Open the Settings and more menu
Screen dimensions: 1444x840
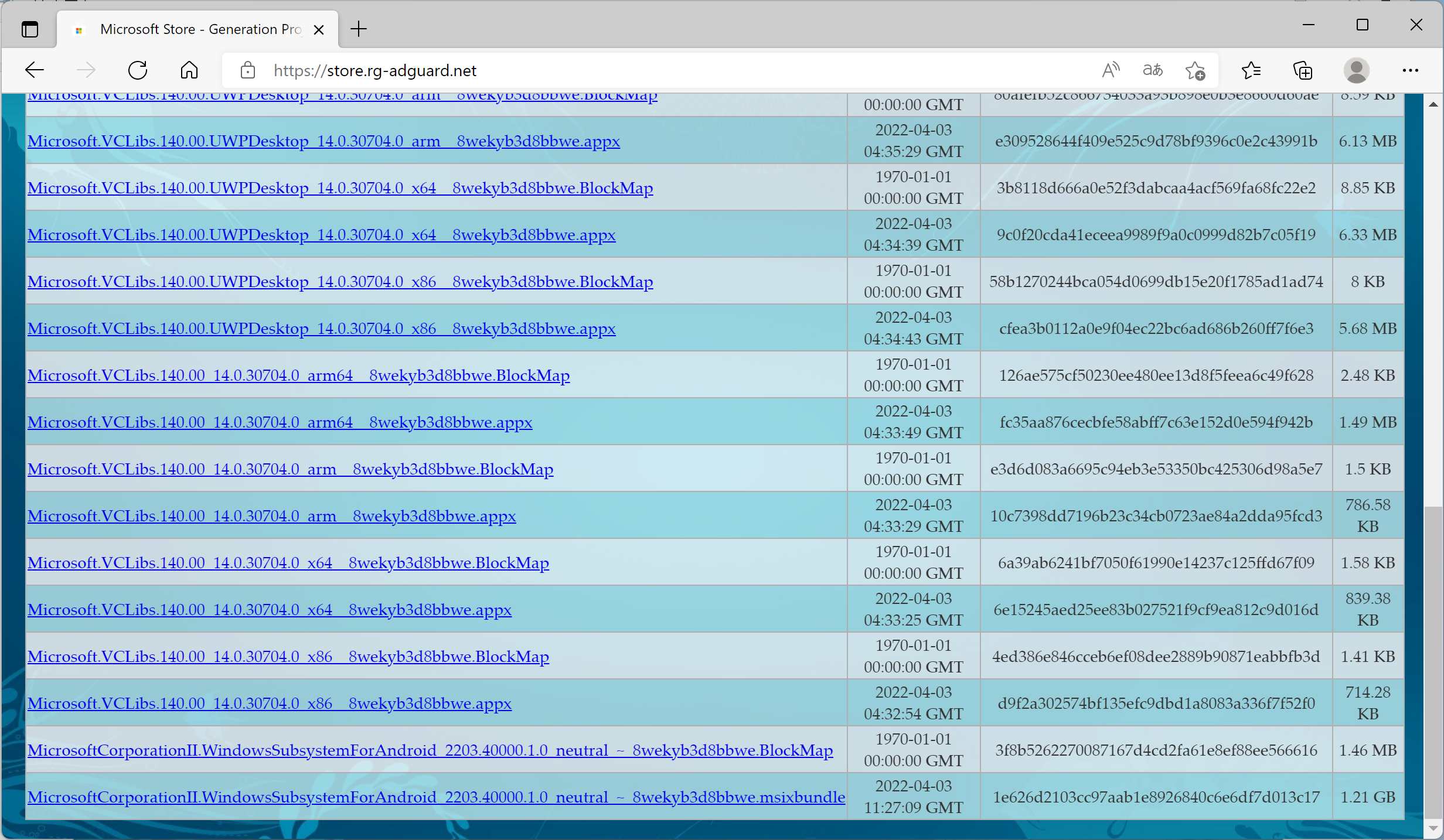(x=1410, y=70)
